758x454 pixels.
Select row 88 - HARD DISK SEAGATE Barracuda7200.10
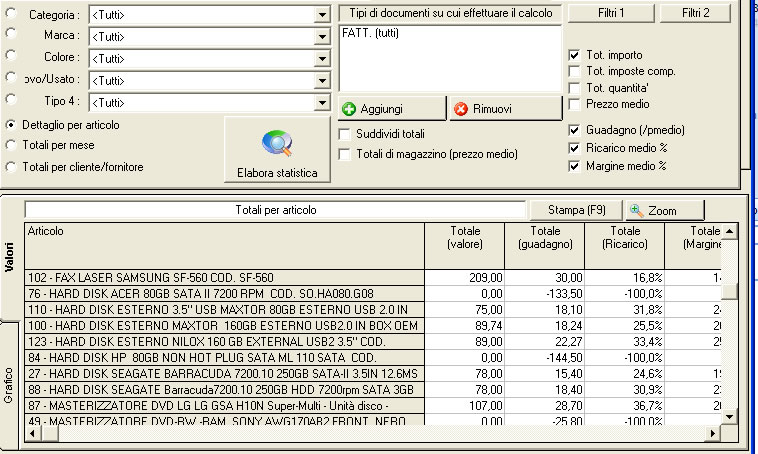pos(224,390)
